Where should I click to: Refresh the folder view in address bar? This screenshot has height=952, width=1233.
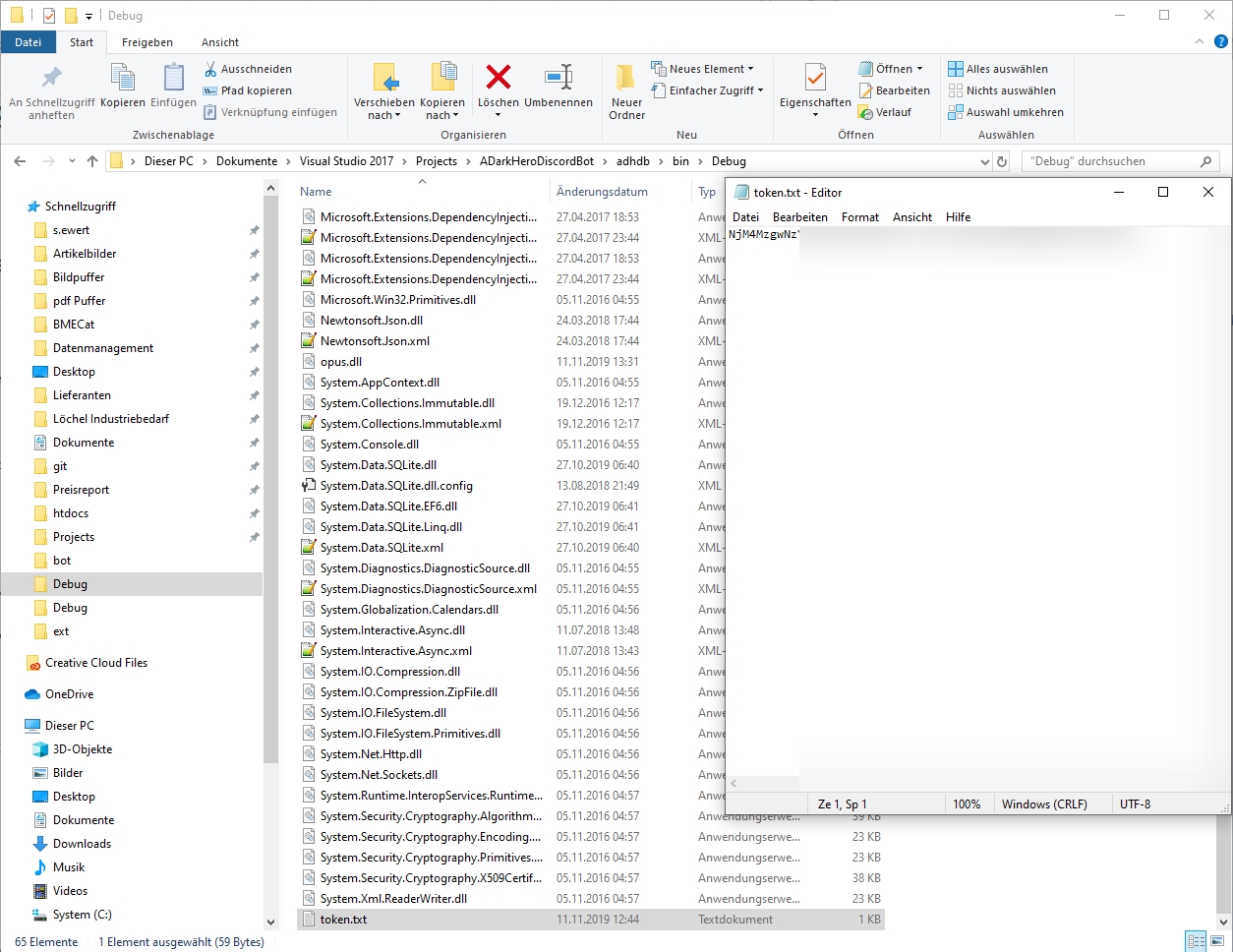[x=1003, y=161]
